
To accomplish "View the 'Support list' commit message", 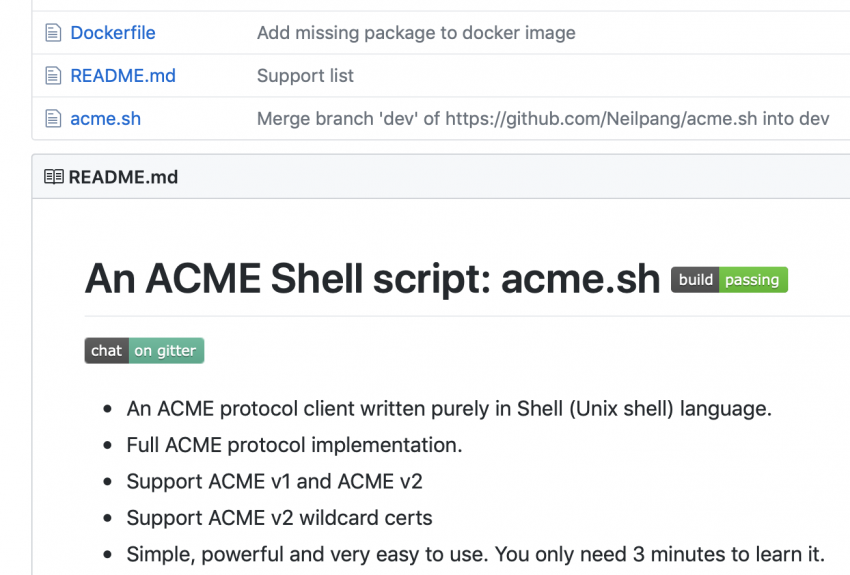I will point(305,76).
